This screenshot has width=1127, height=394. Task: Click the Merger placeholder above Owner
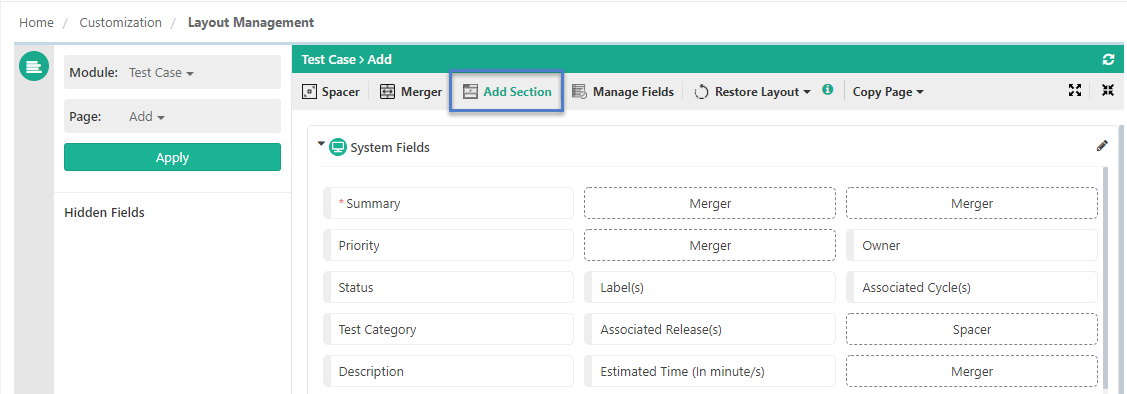[972, 203]
